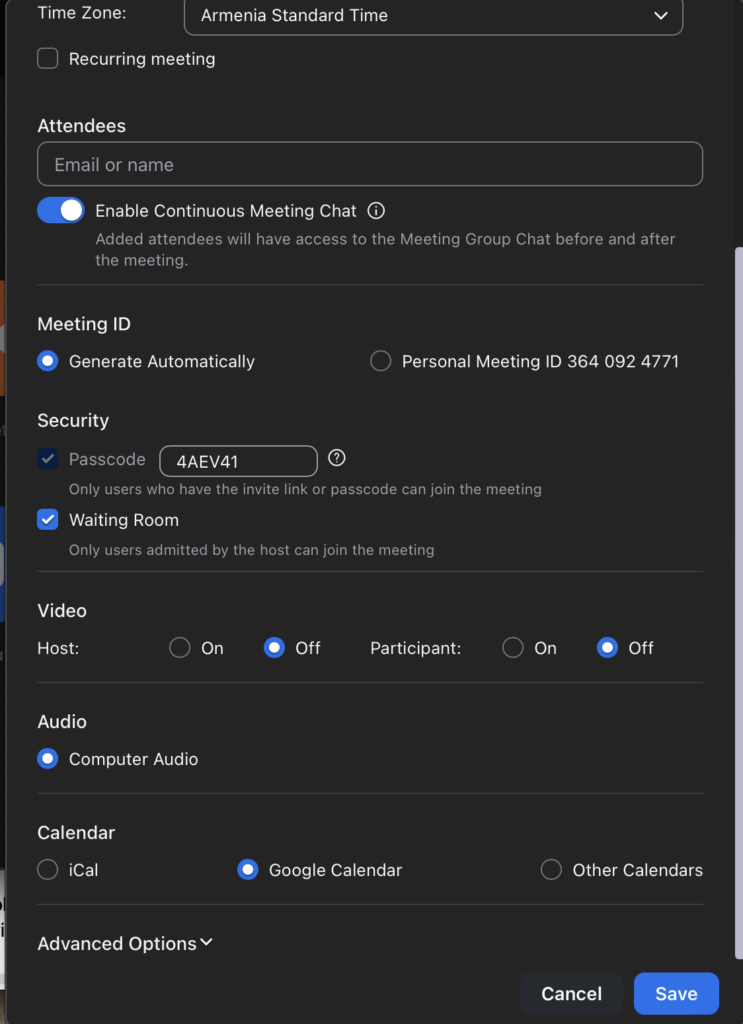
Task: Disable Continuous Meeting Chat
Action: point(61,210)
